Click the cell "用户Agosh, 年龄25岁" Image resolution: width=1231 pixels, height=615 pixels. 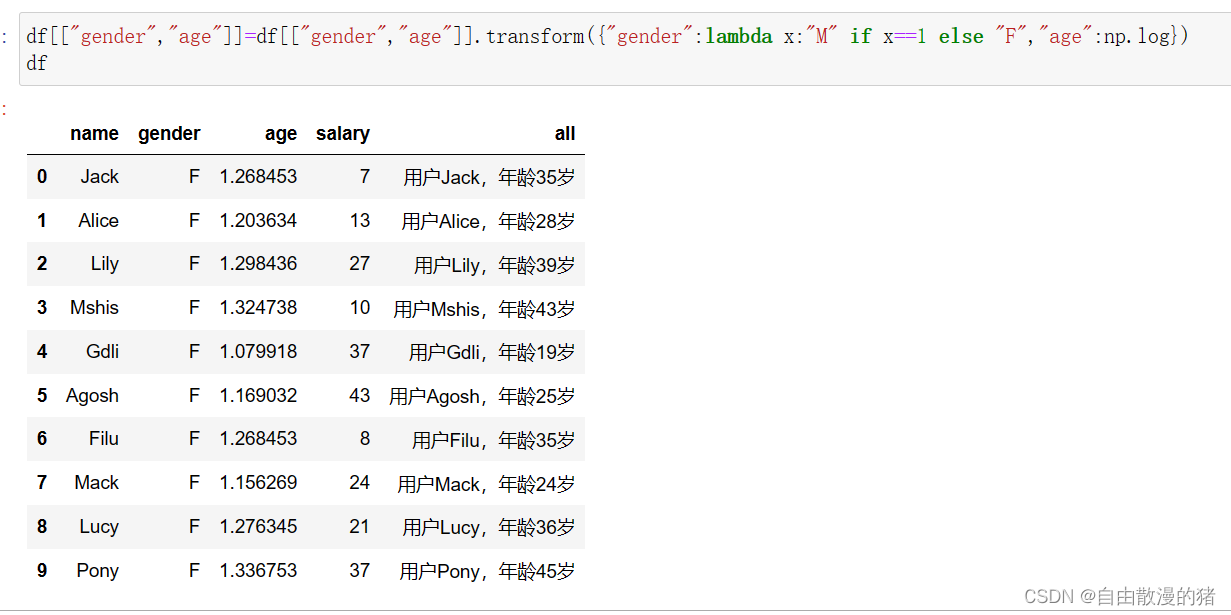point(483,397)
